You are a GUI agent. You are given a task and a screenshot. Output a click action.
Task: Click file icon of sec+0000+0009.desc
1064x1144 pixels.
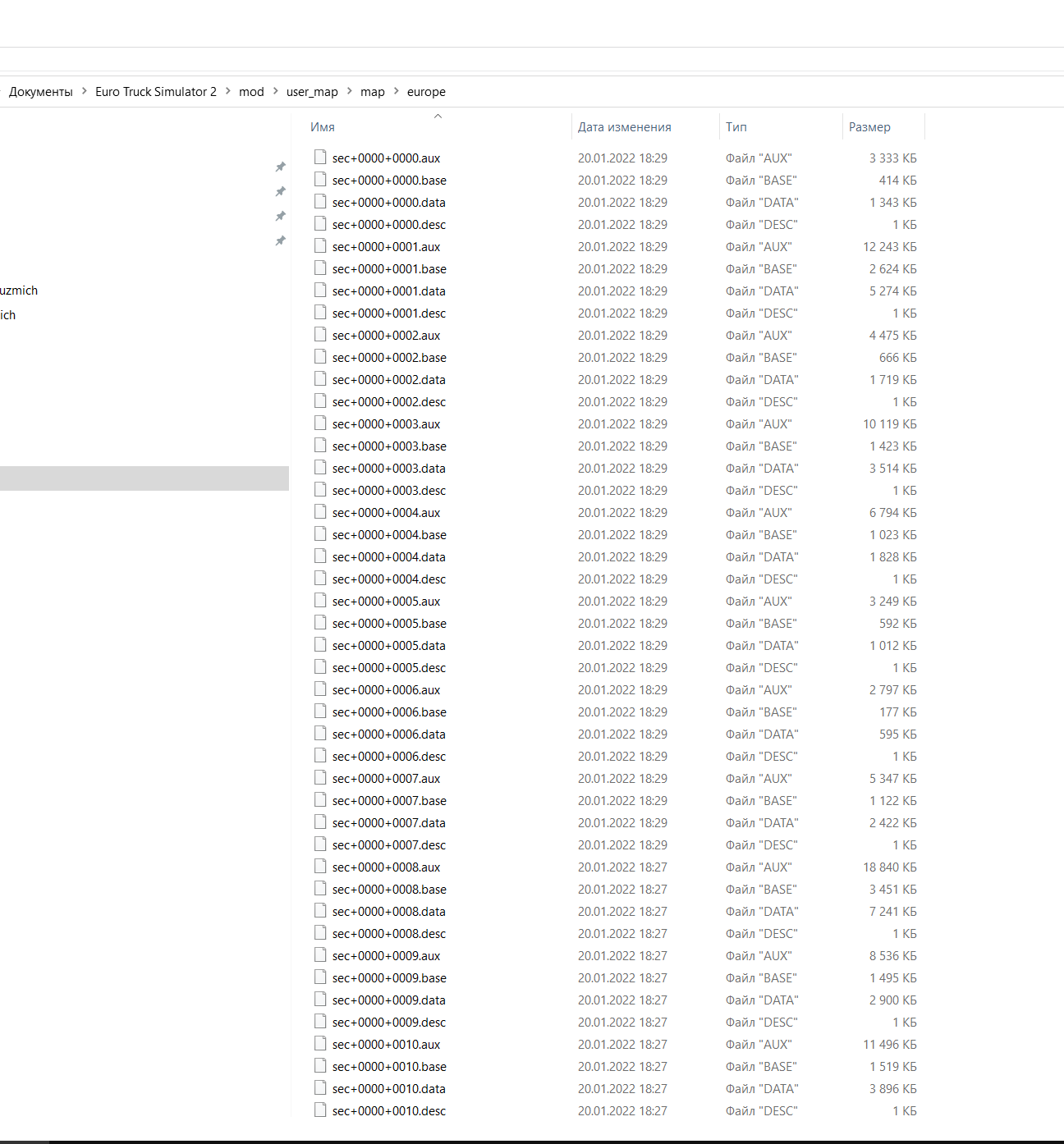tap(320, 1021)
